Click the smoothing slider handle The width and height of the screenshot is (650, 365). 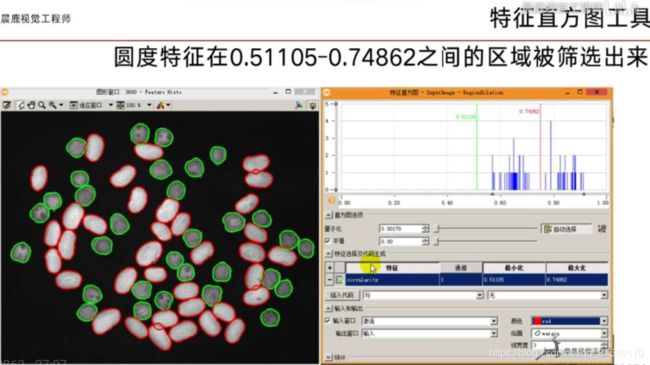[436, 241]
